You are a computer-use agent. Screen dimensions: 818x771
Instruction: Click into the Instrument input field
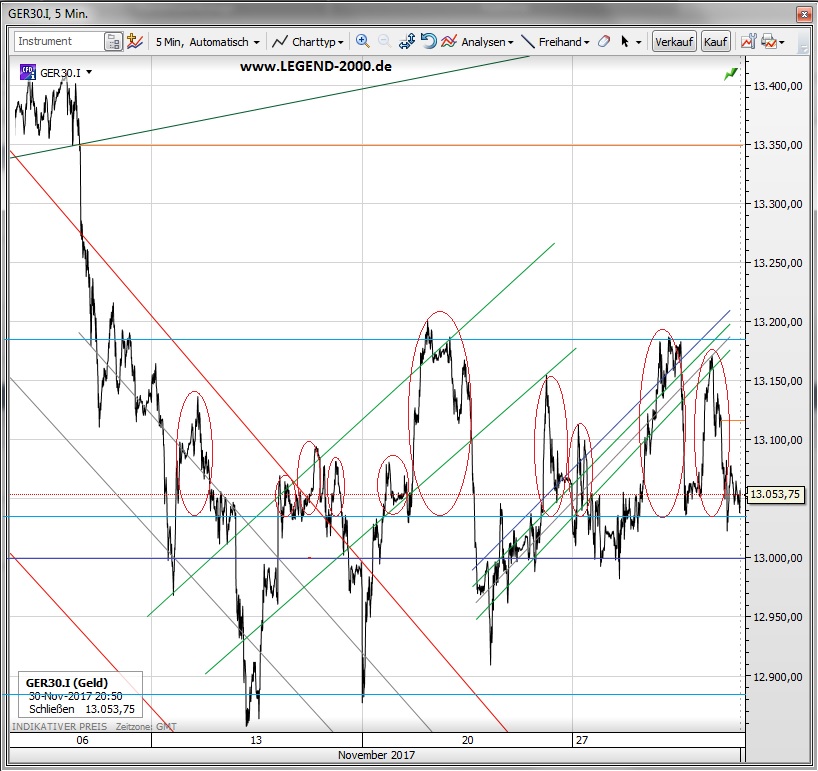coord(58,42)
